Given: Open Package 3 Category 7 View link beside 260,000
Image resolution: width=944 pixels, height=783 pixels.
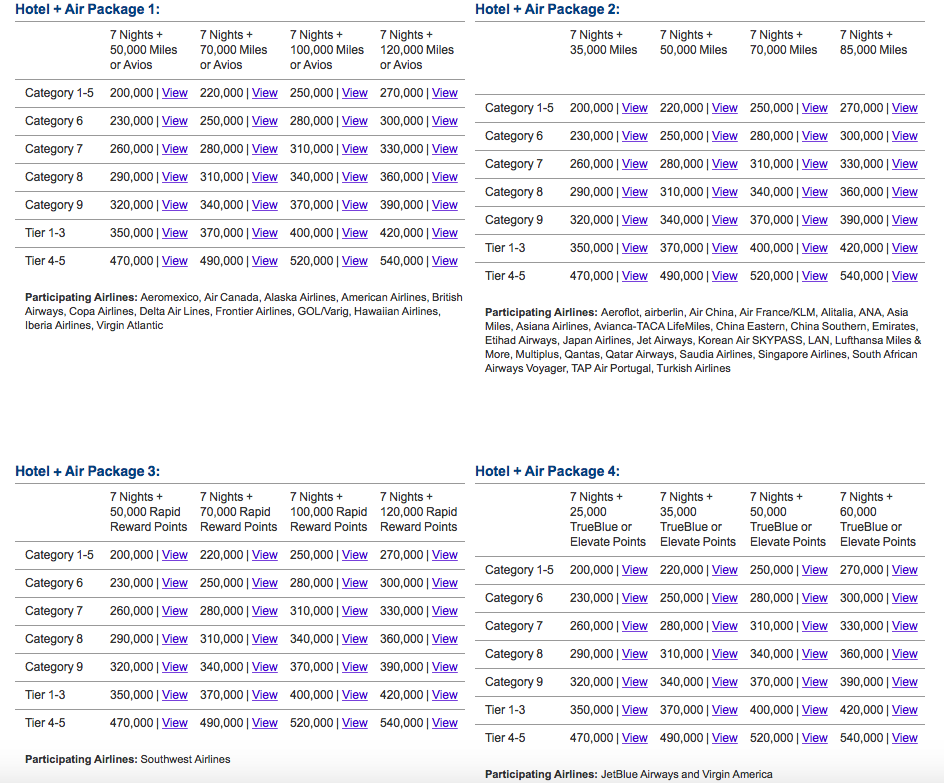Looking at the screenshot, I should (175, 611).
